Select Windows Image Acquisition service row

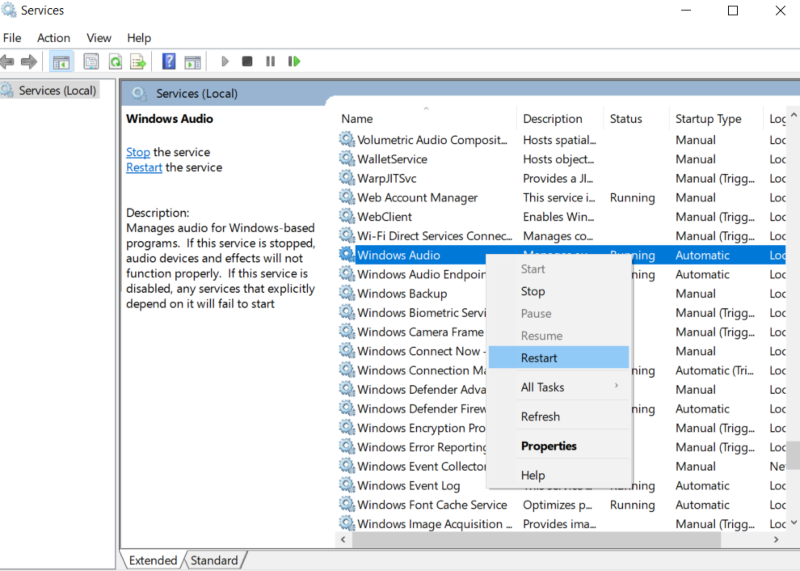pyautogui.click(x=561, y=524)
